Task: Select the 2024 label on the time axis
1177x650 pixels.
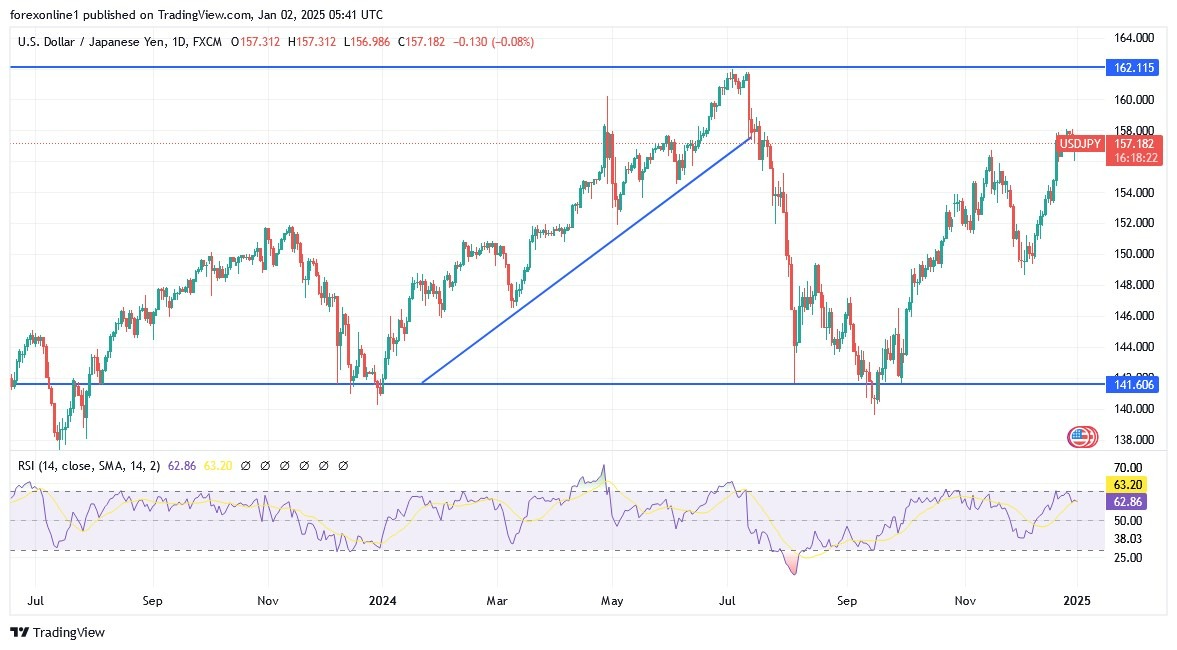Action: [382, 601]
